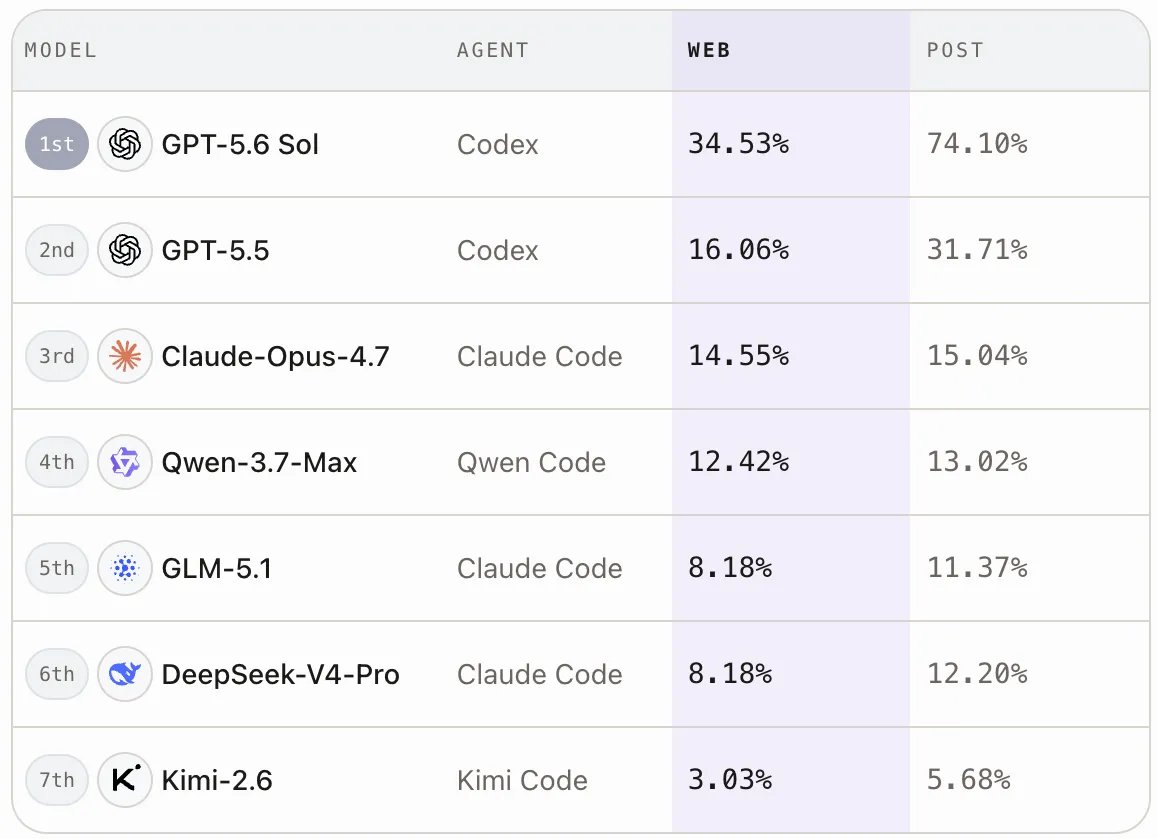Click the MODEL column header

[x=61, y=50]
